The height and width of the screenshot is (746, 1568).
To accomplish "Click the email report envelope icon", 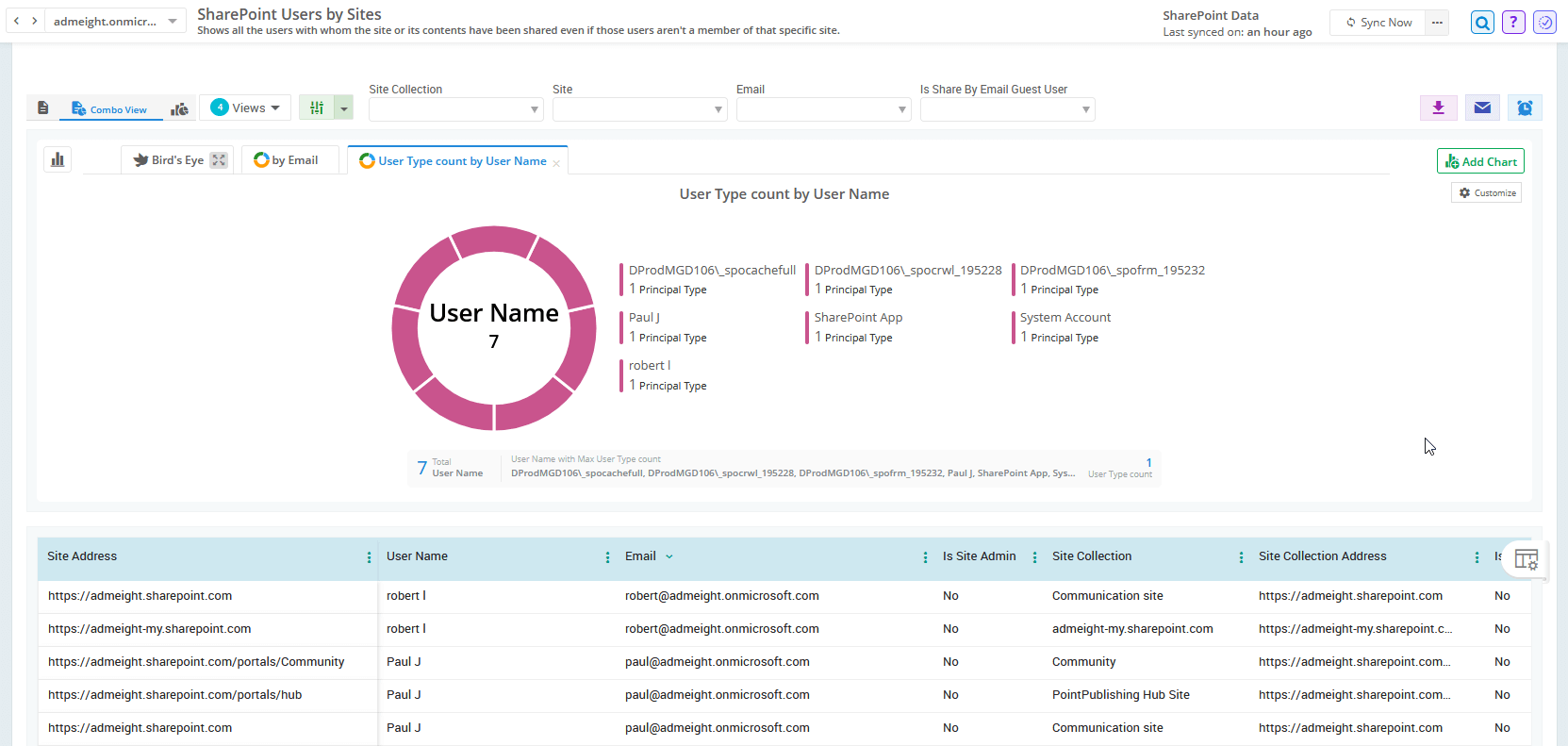I will tap(1482, 108).
